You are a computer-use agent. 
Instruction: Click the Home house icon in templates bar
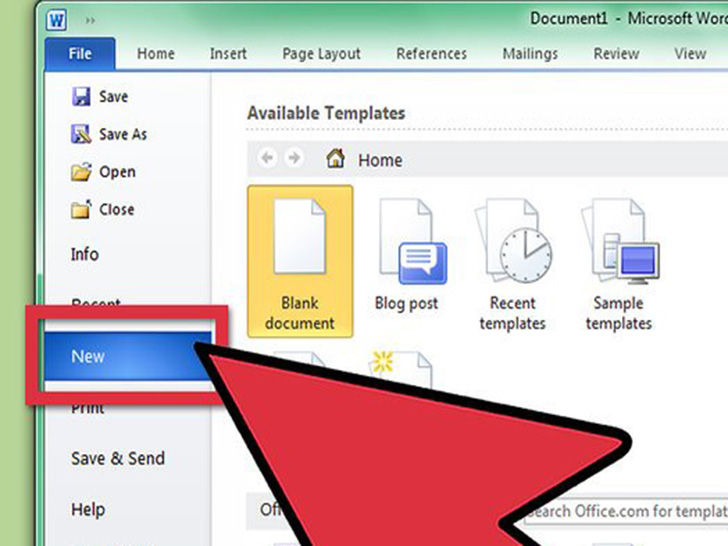click(335, 158)
